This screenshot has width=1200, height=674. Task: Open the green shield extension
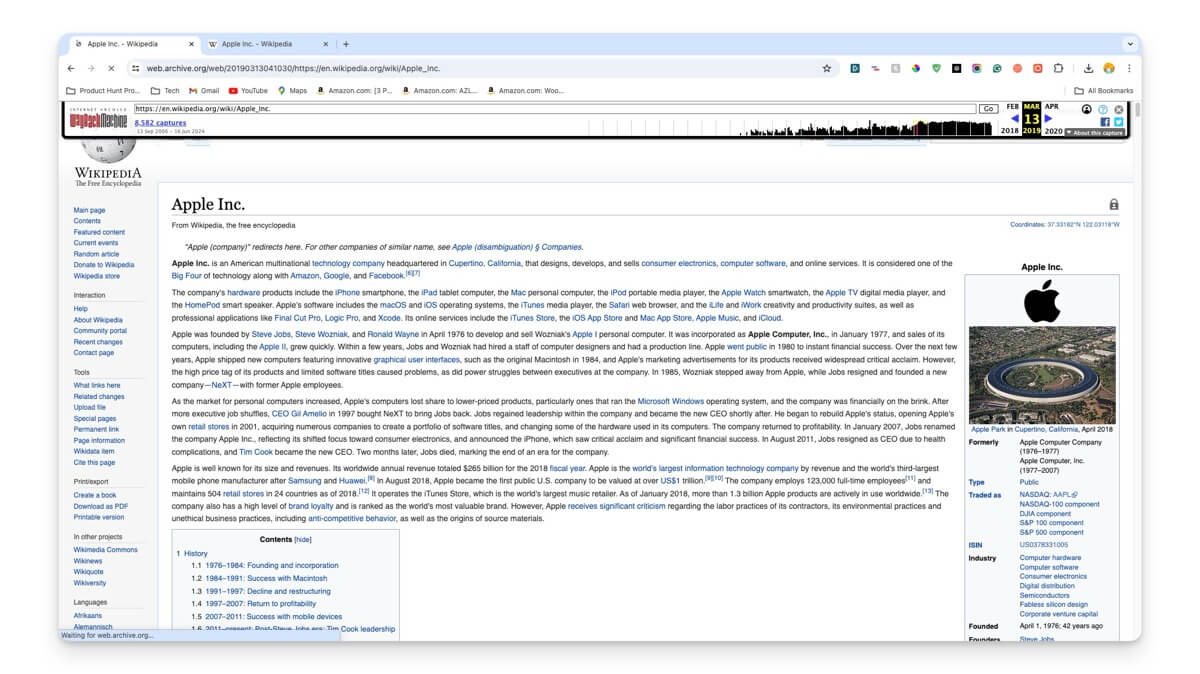pos(936,68)
